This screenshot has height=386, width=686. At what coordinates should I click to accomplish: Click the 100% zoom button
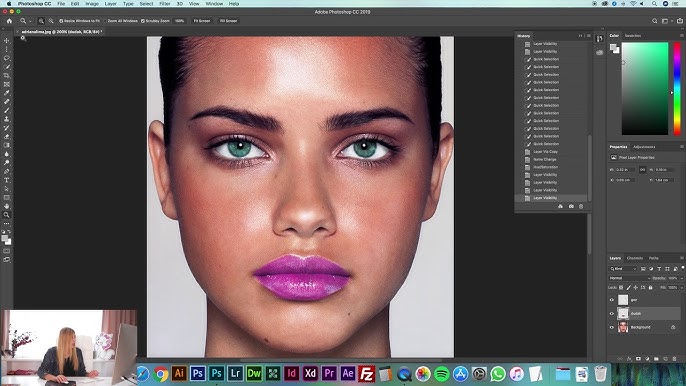(x=179, y=21)
